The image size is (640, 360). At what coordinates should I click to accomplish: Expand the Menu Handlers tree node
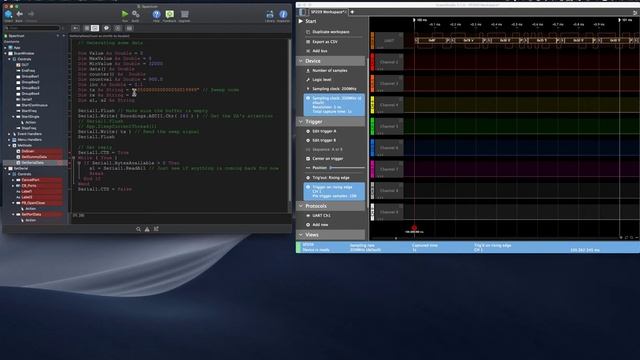pos(9,140)
